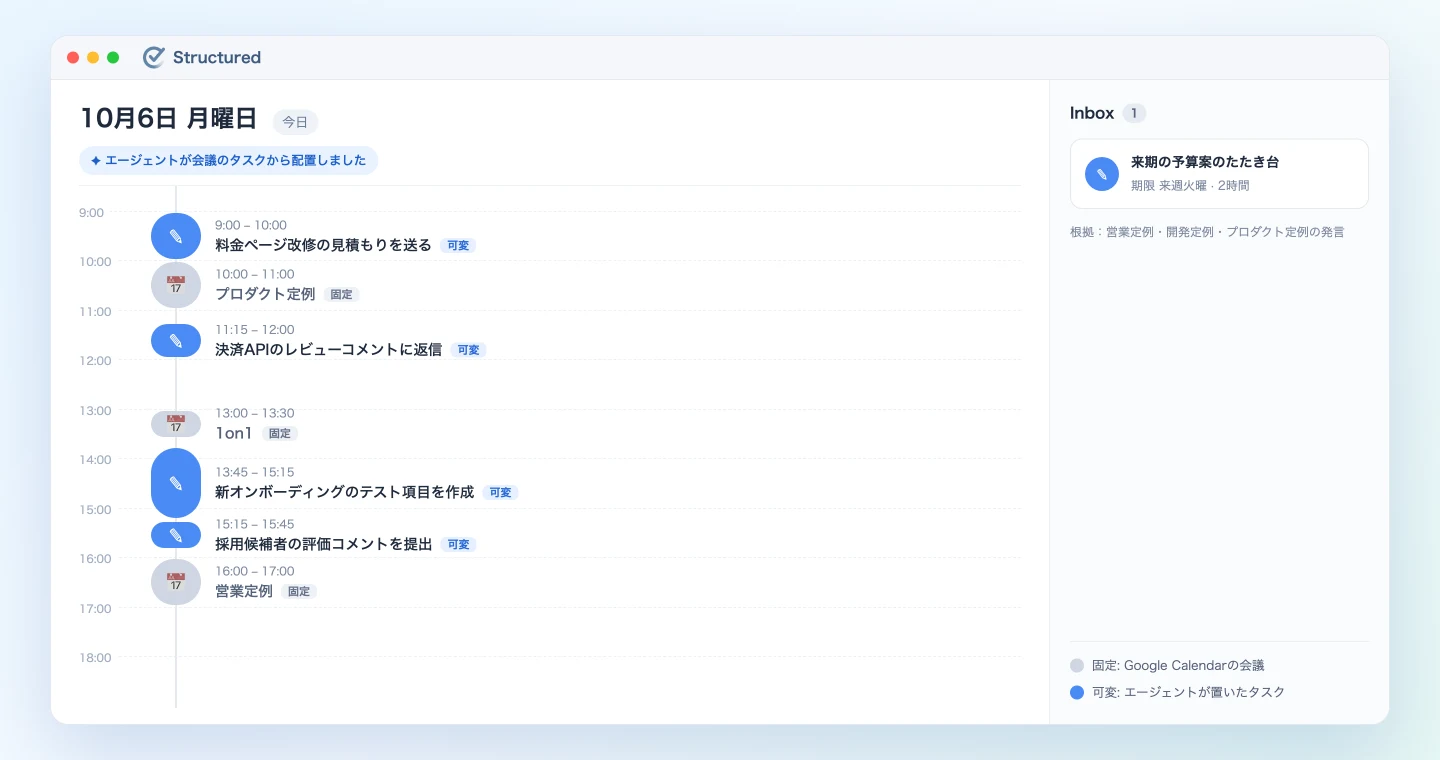Click the 9:00 hour label
The width and height of the screenshot is (1440, 760).
pos(92,213)
